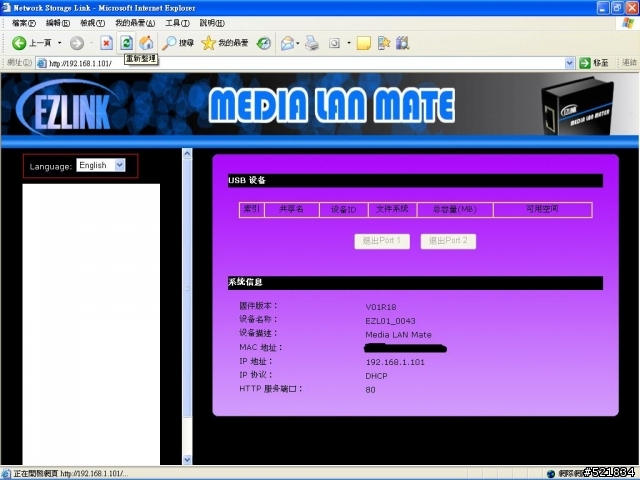Click the left frame vertical scrollbar track
640x480 pixels.
[187, 435]
